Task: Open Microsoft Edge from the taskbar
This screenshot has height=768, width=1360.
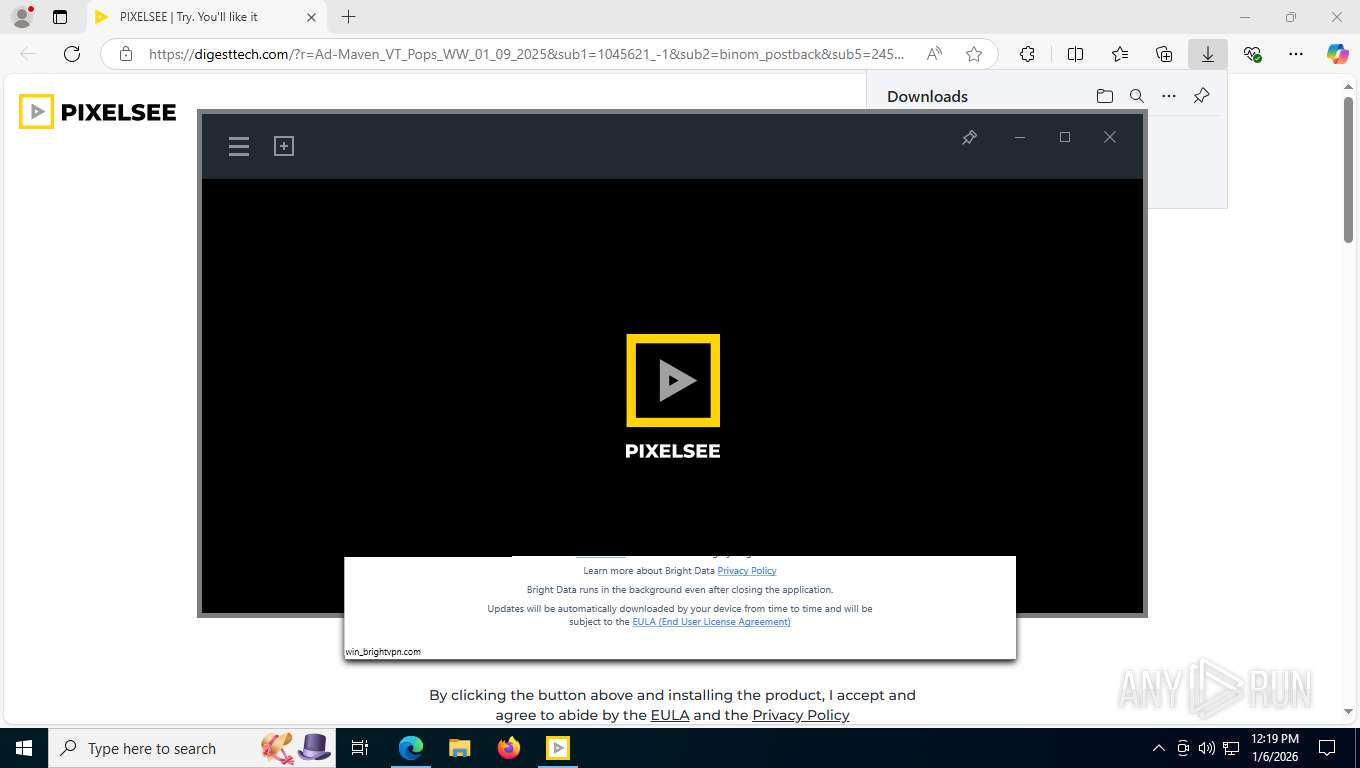Action: click(x=411, y=748)
